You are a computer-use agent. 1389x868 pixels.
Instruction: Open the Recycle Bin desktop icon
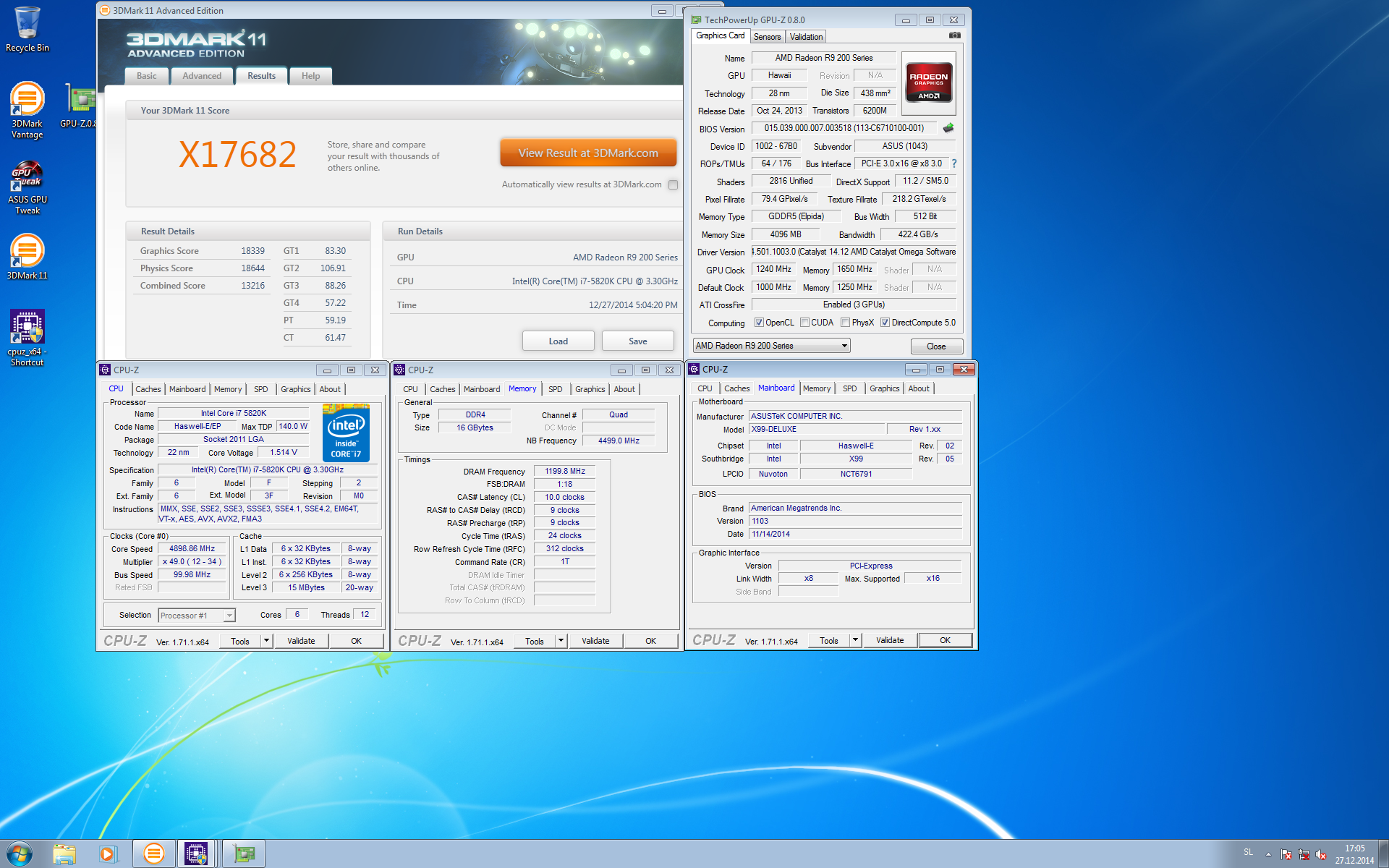(x=27, y=29)
